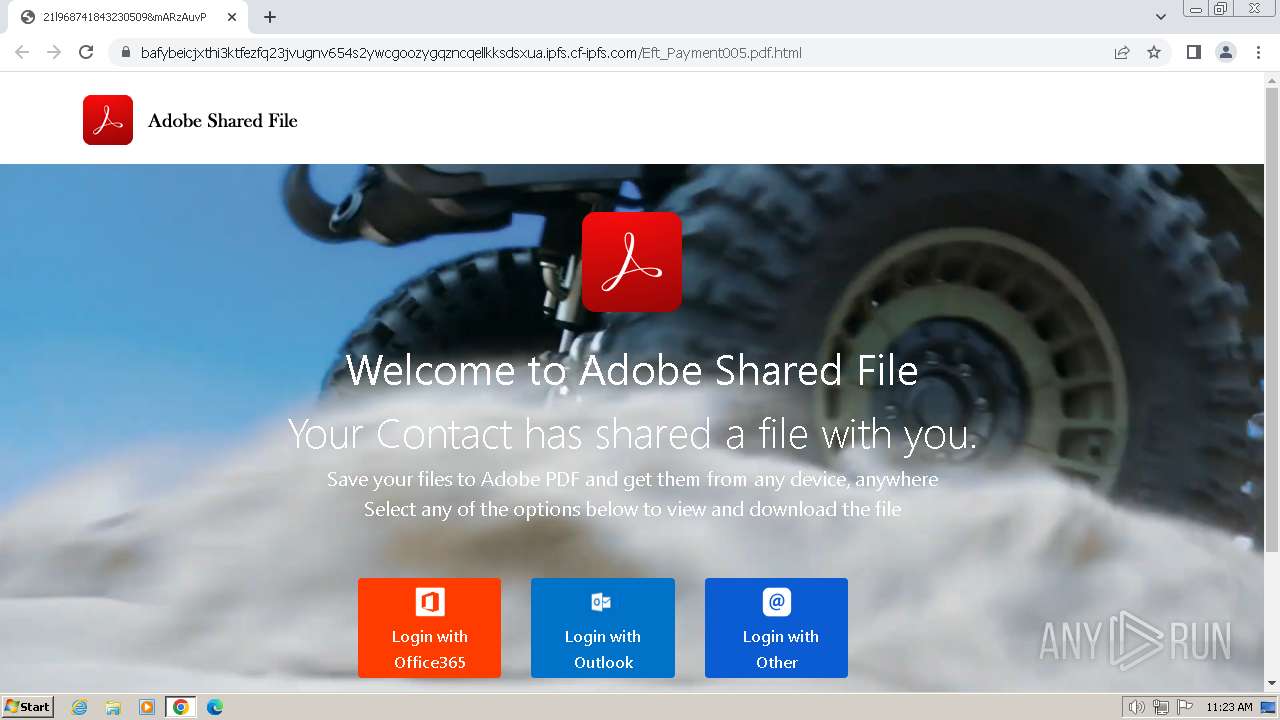Open the media player taskbar icon

click(147, 707)
